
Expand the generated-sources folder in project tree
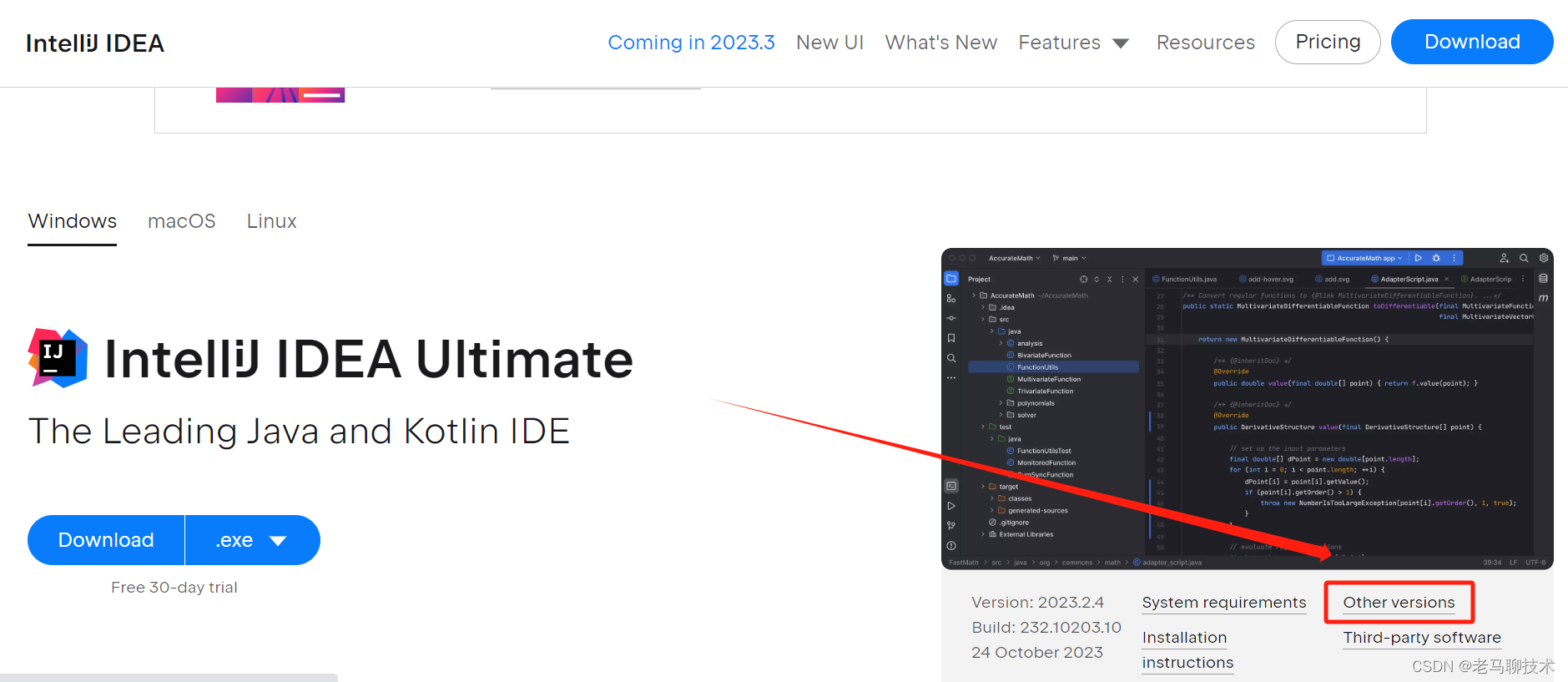click(992, 510)
